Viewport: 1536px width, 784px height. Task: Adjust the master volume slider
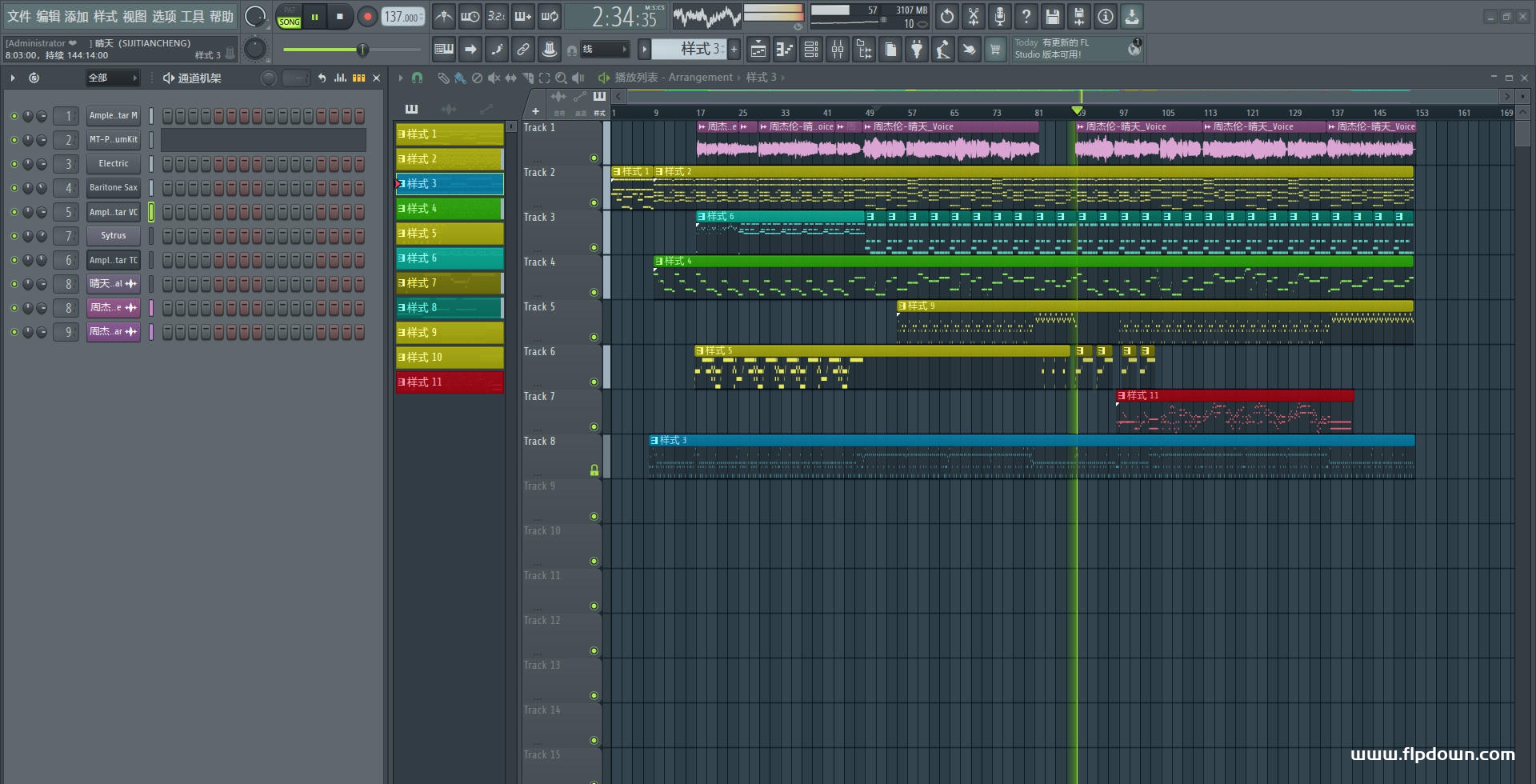coord(352,50)
